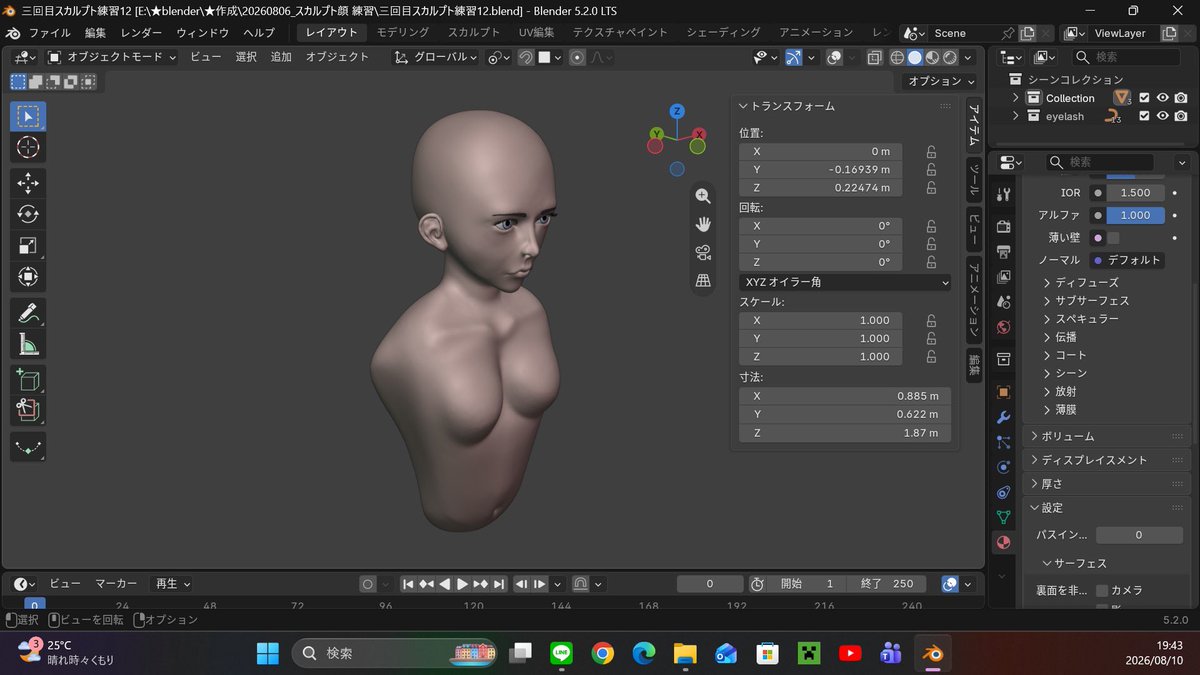Select the Select Box tool
Viewport: 1200px width, 675px height.
(x=28, y=116)
